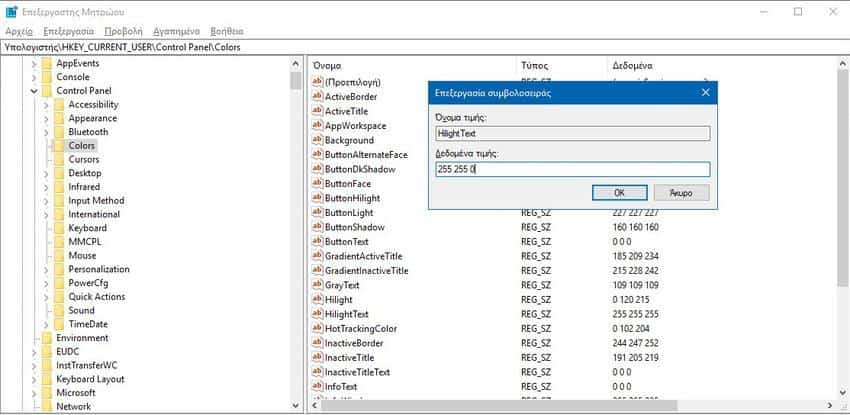Viewport: 850px width, 415px height.
Task: Expand the Personalization tree node
Action: click(47, 270)
